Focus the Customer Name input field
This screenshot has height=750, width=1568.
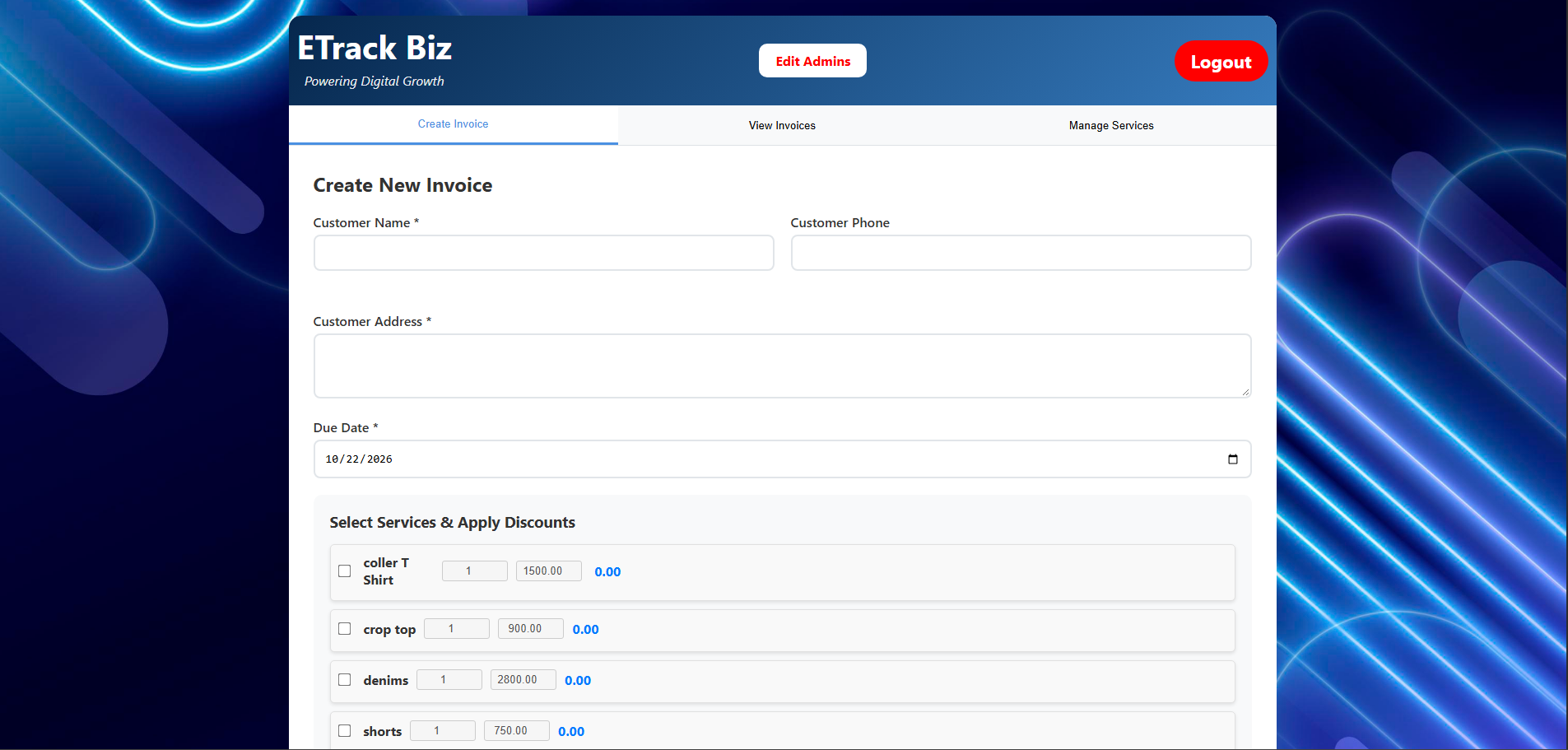pos(543,253)
